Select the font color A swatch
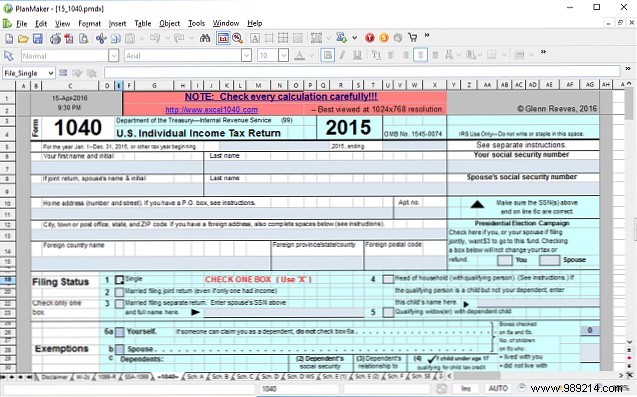The width and height of the screenshot is (637, 397). click(299, 56)
